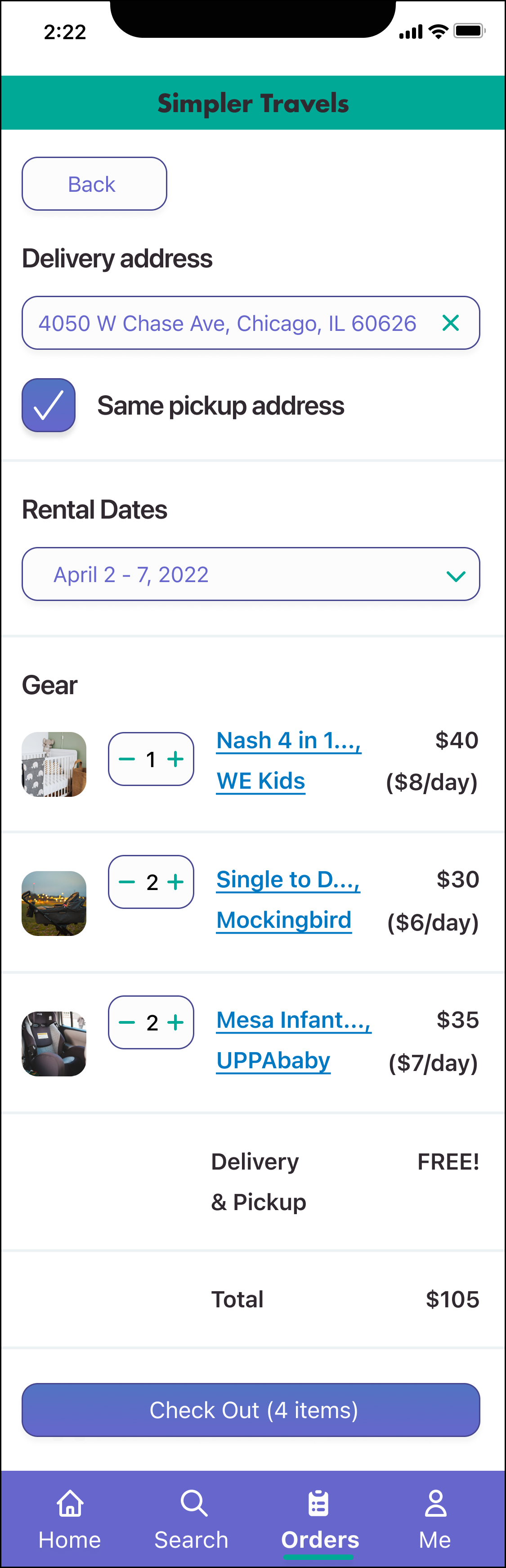Screen dimensions: 506x1568
Task: Tap Check Out (4 items) button
Action: click(x=251, y=1410)
